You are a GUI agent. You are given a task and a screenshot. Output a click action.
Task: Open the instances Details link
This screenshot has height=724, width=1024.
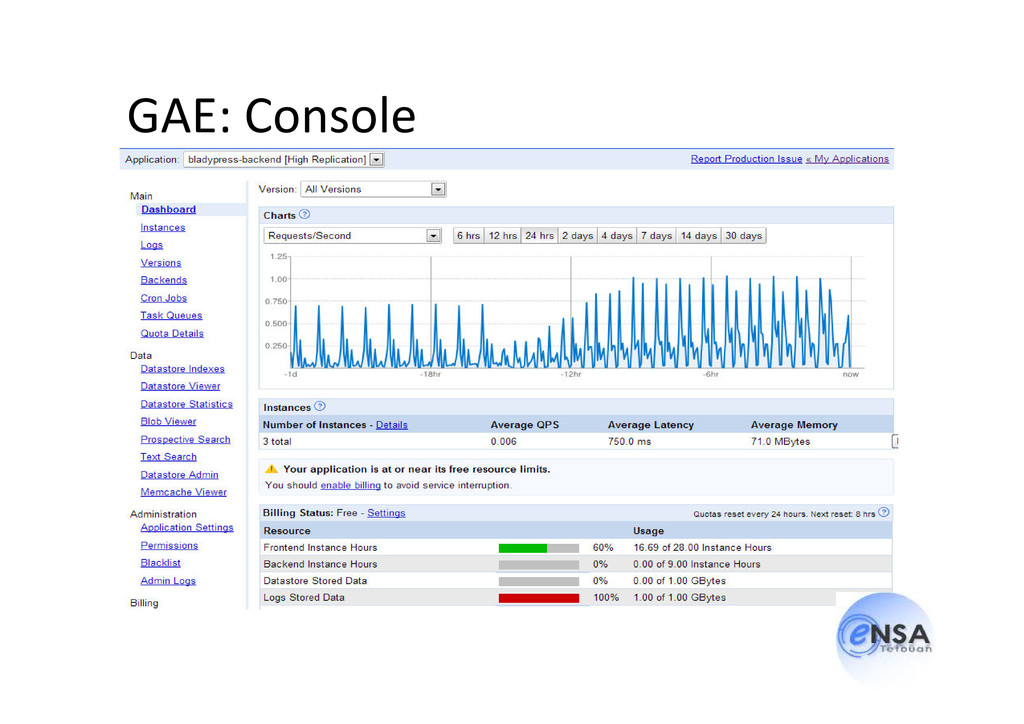point(392,425)
